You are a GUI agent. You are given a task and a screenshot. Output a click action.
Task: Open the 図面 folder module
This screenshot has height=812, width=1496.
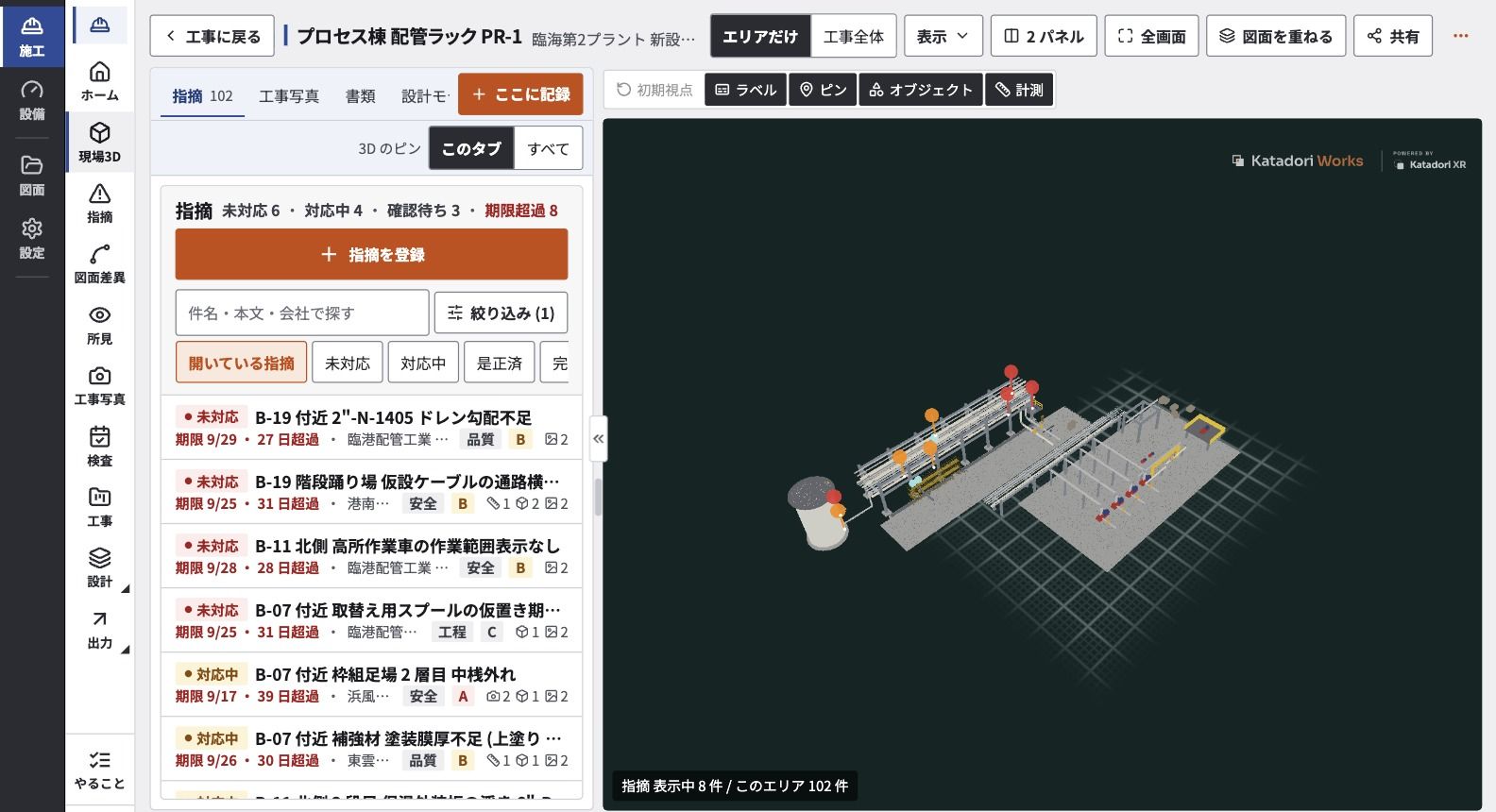click(x=32, y=176)
